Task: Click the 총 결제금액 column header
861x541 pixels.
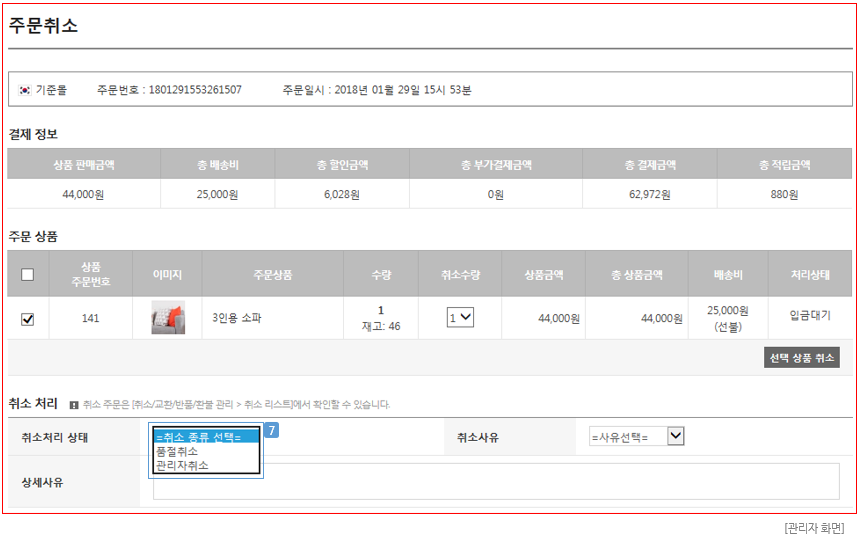Action: click(650, 165)
